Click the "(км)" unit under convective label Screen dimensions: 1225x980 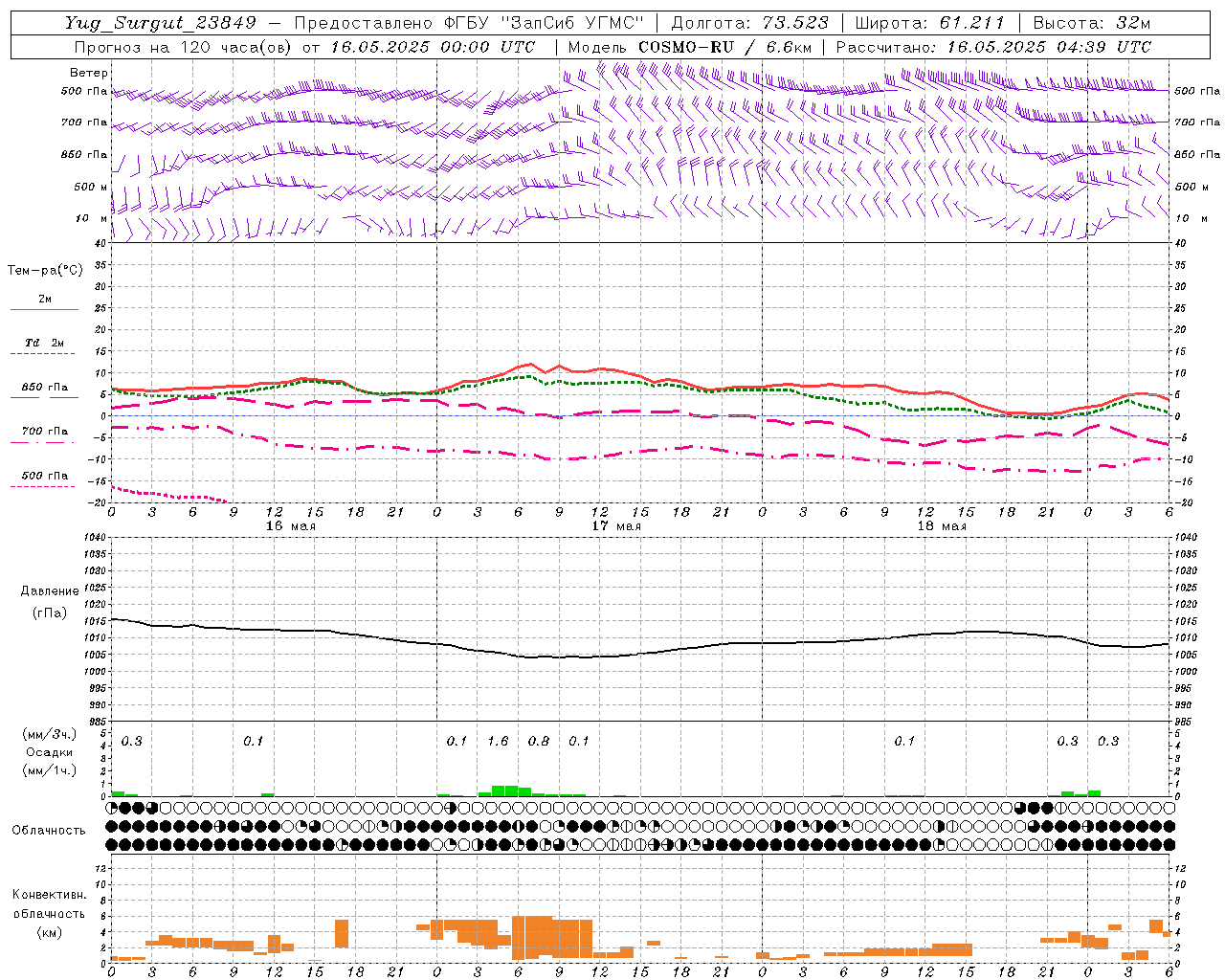click(49, 932)
